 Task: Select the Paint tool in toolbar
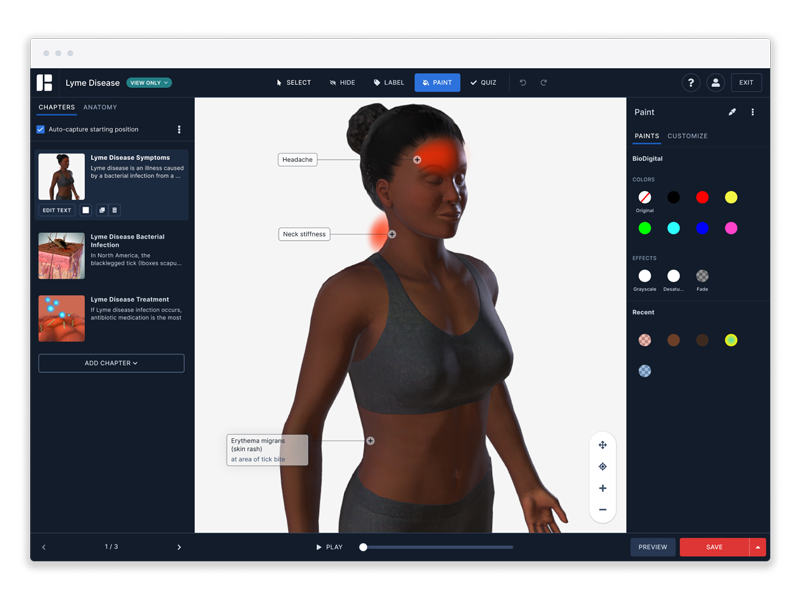point(437,83)
